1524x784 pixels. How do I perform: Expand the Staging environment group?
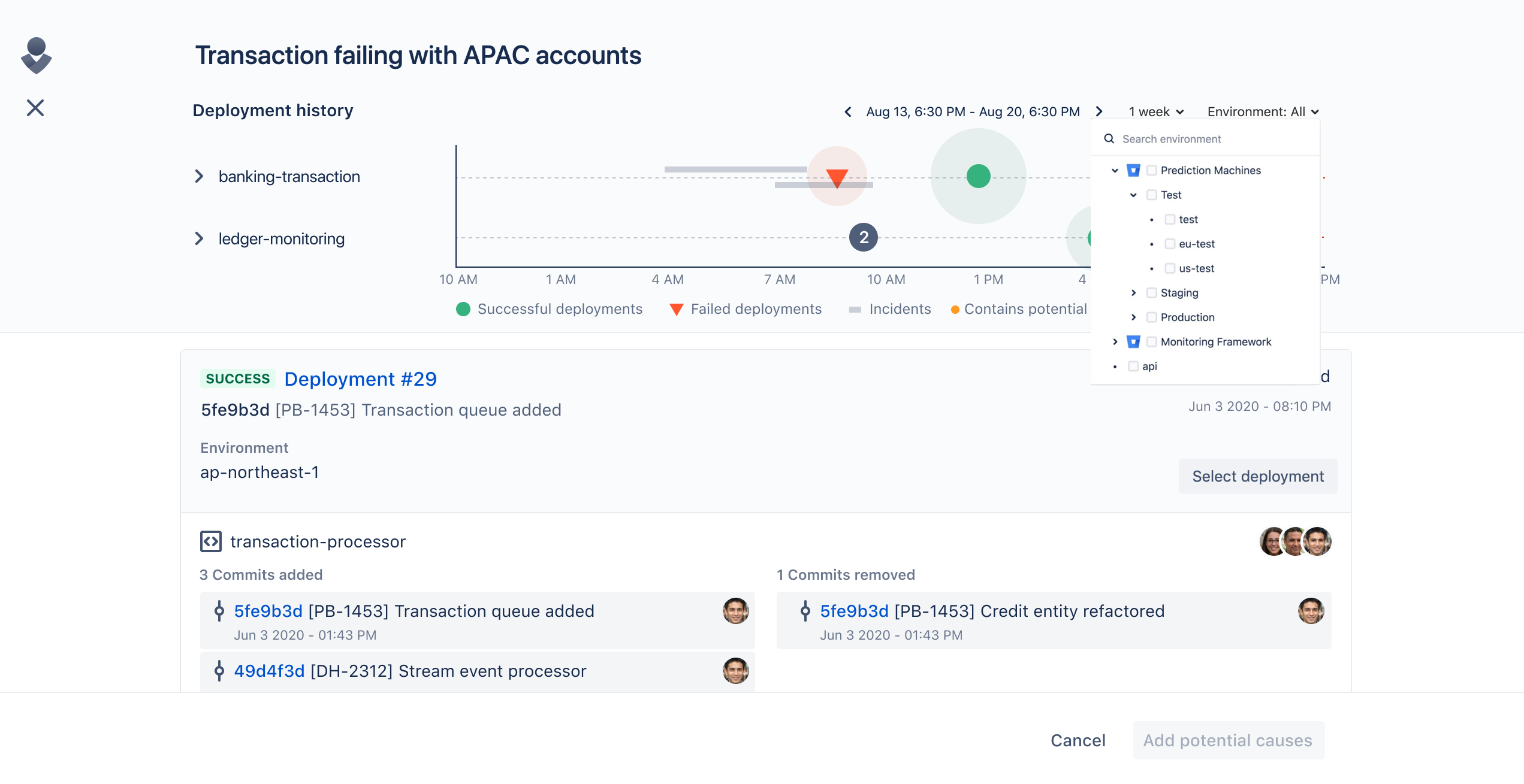coord(1133,293)
